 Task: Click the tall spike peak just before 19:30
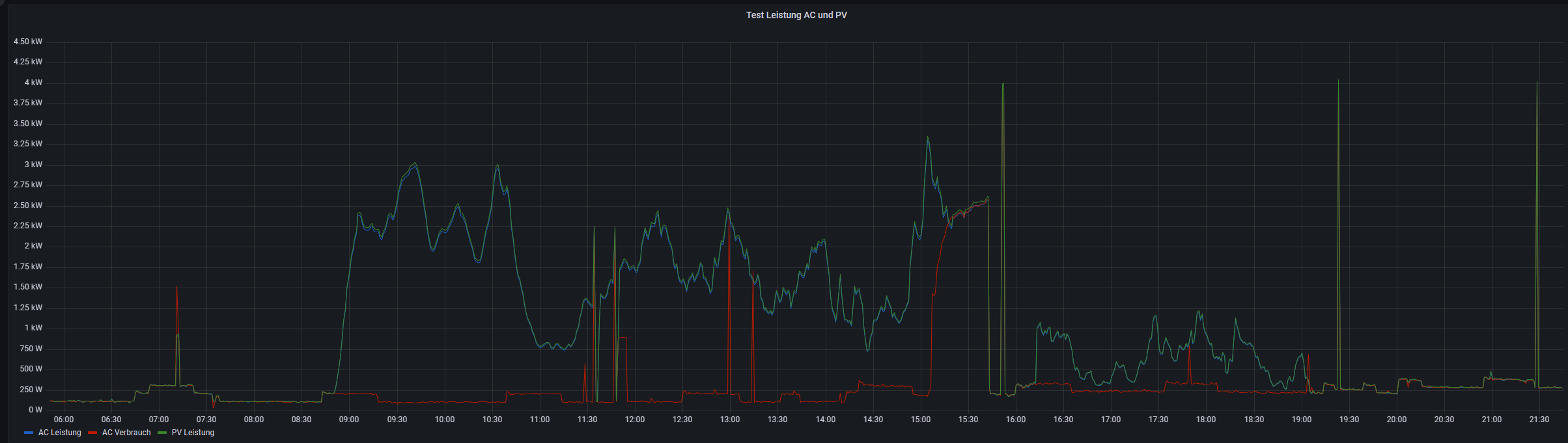tap(1338, 81)
